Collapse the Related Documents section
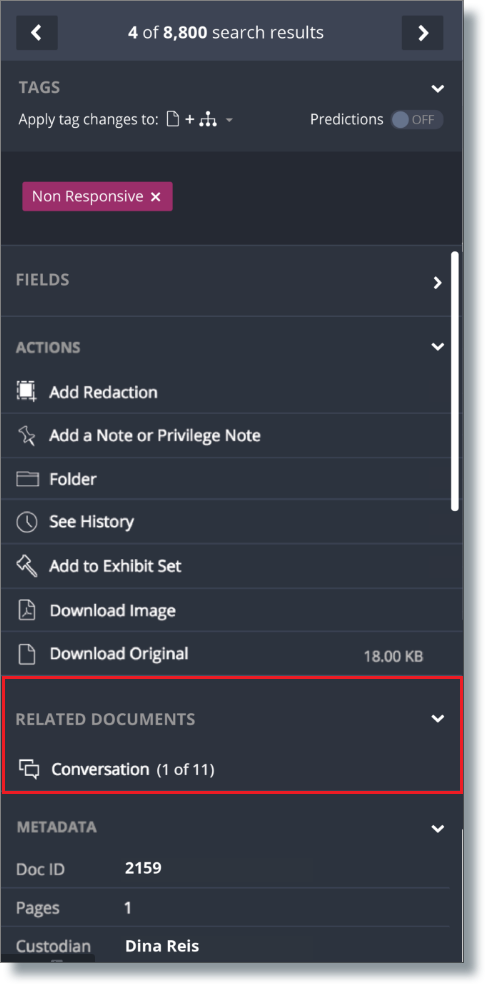 (438, 719)
